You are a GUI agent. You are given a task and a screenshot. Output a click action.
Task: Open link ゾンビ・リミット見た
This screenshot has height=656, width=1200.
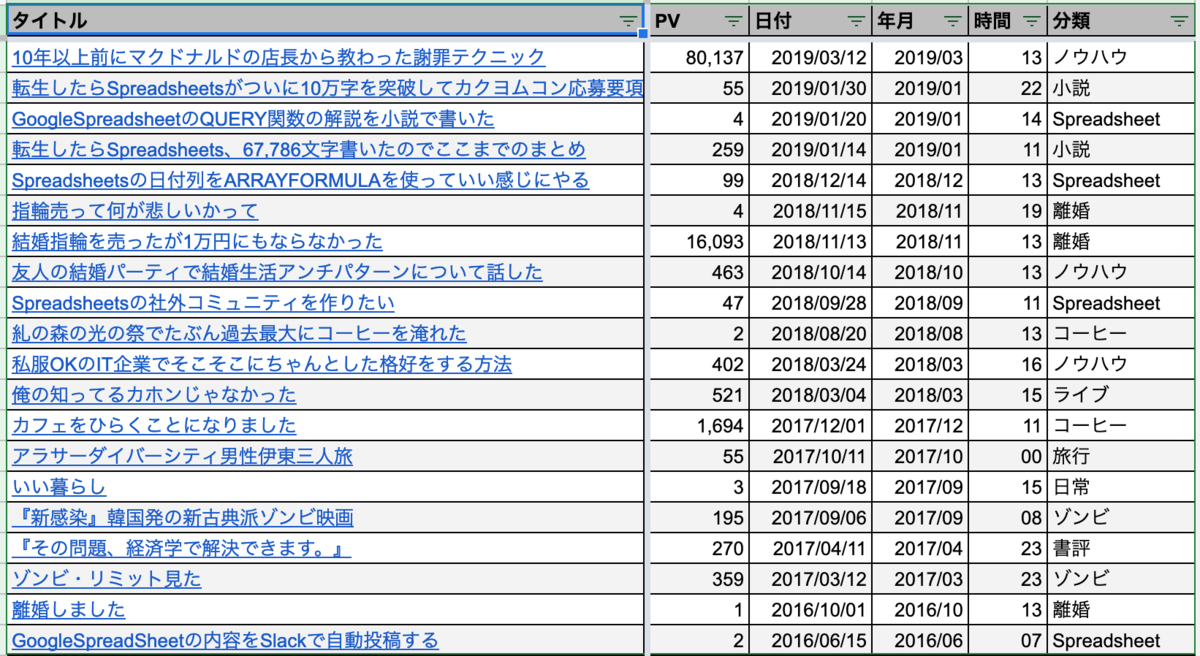(x=107, y=579)
